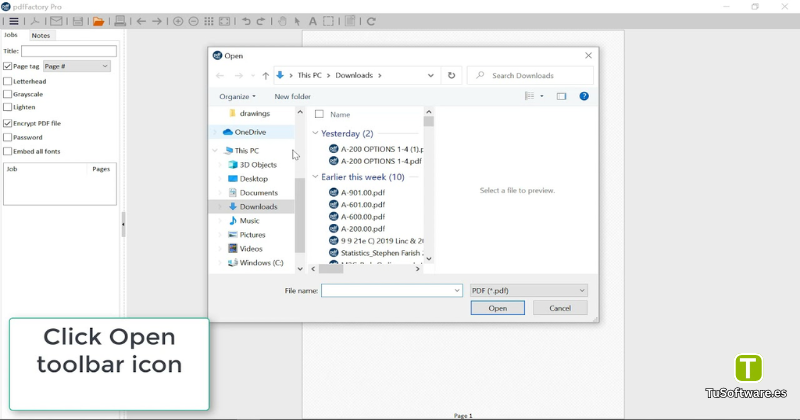Viewport: 800px width, 420px height.
Task: Click the Print toolbar icon
Action: (120, 21)
